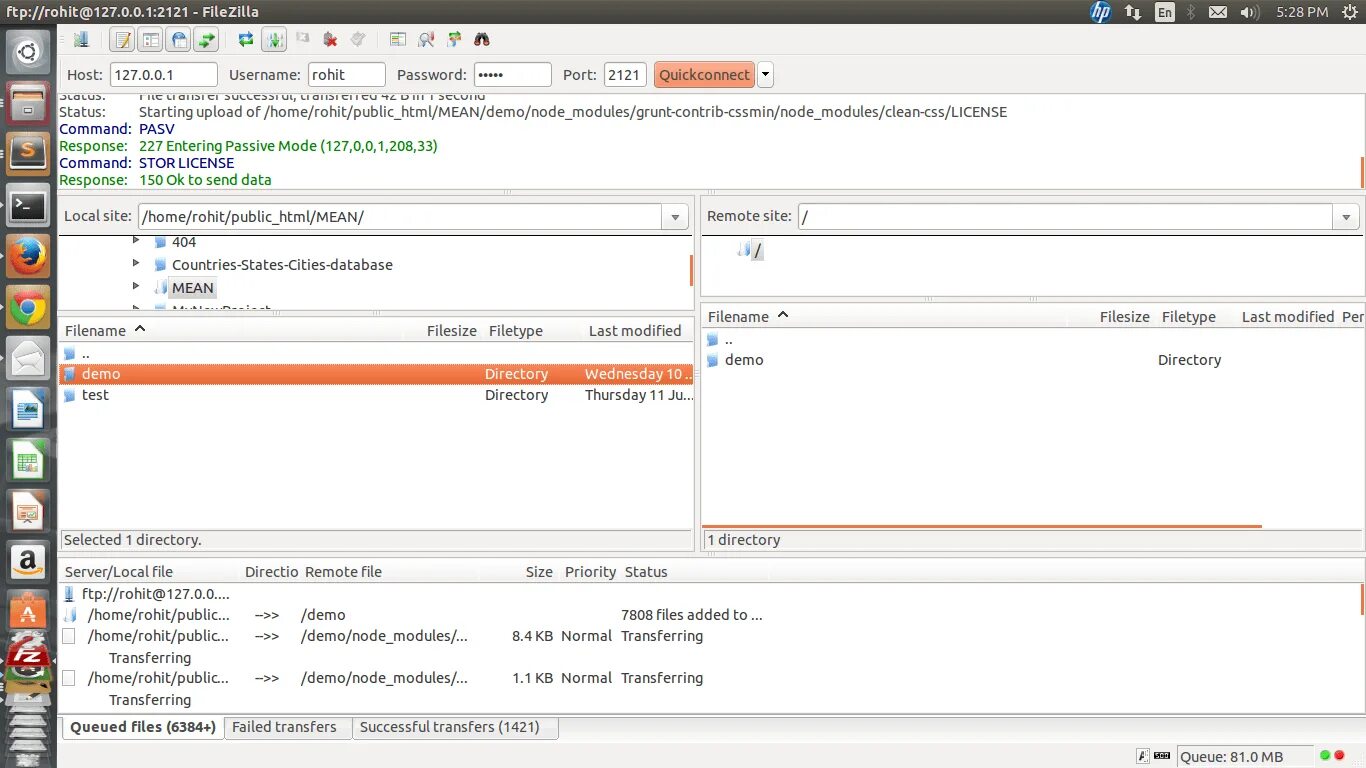Switch to the Queued files tab
This screenshot has height=768, width=1366.
143,727
